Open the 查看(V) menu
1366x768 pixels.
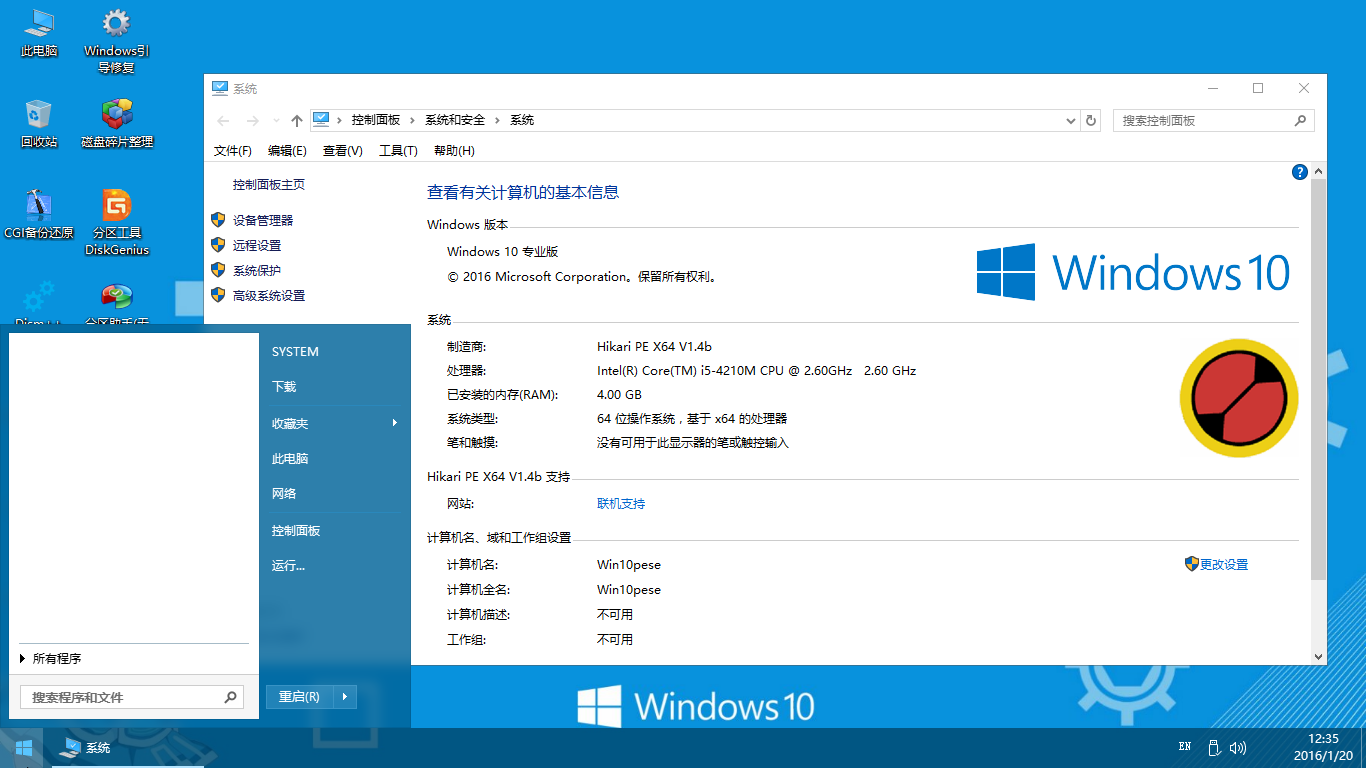[x=343, y=151]
